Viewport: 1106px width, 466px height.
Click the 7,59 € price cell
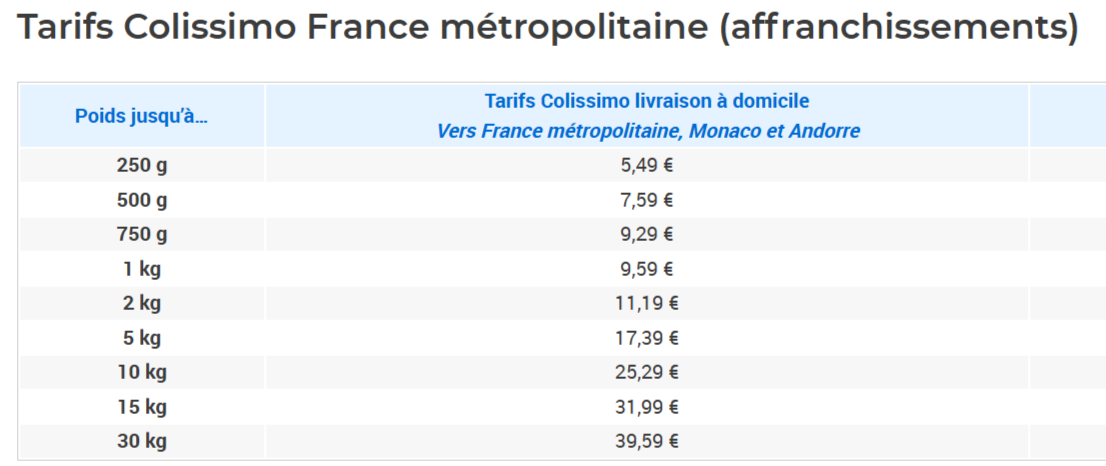pos(647,200)
